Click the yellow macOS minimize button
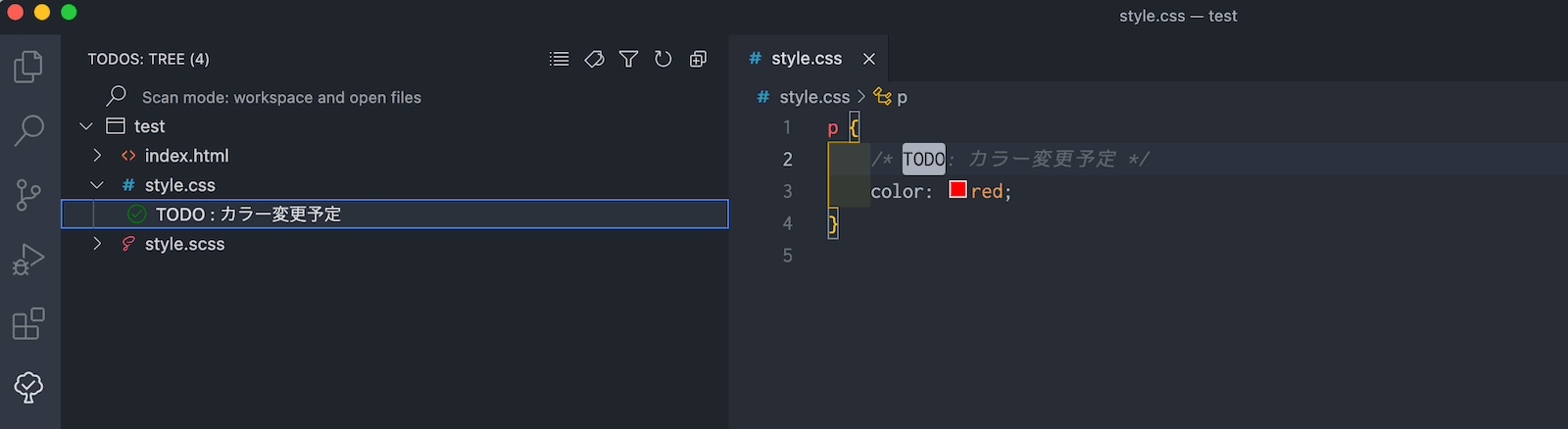Screen dimensions: 1568x429 coord(41,12)
